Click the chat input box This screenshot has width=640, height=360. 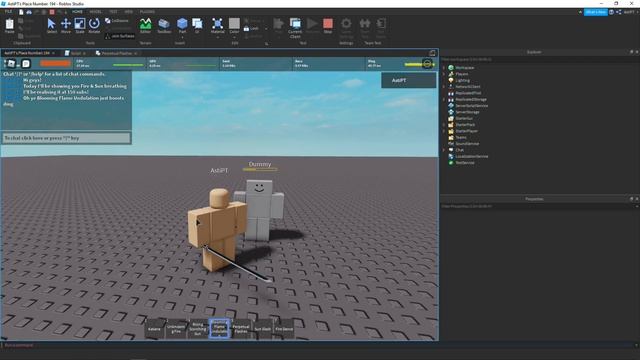[x=67, y=138]
